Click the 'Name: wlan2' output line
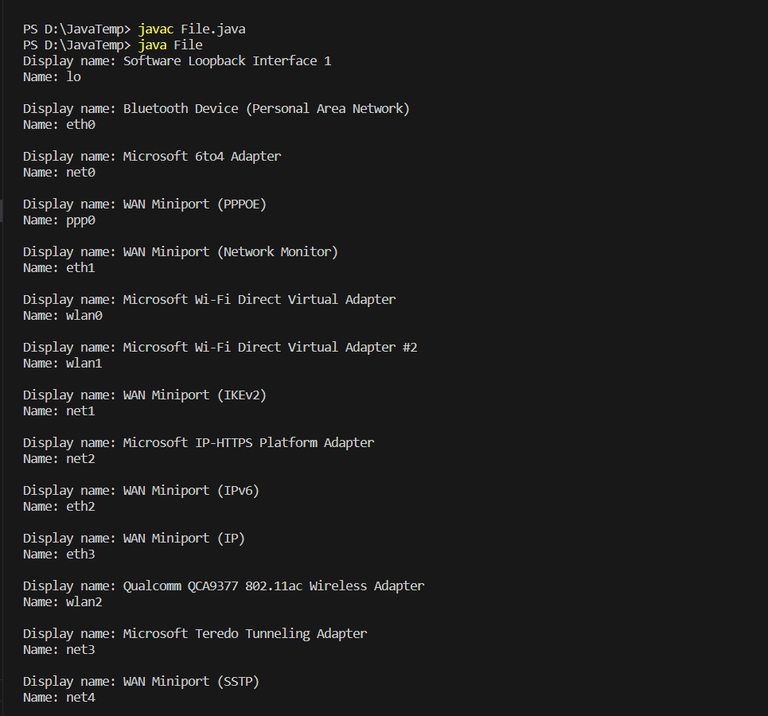This screenshot has height=716, width=768. [63, 602]
